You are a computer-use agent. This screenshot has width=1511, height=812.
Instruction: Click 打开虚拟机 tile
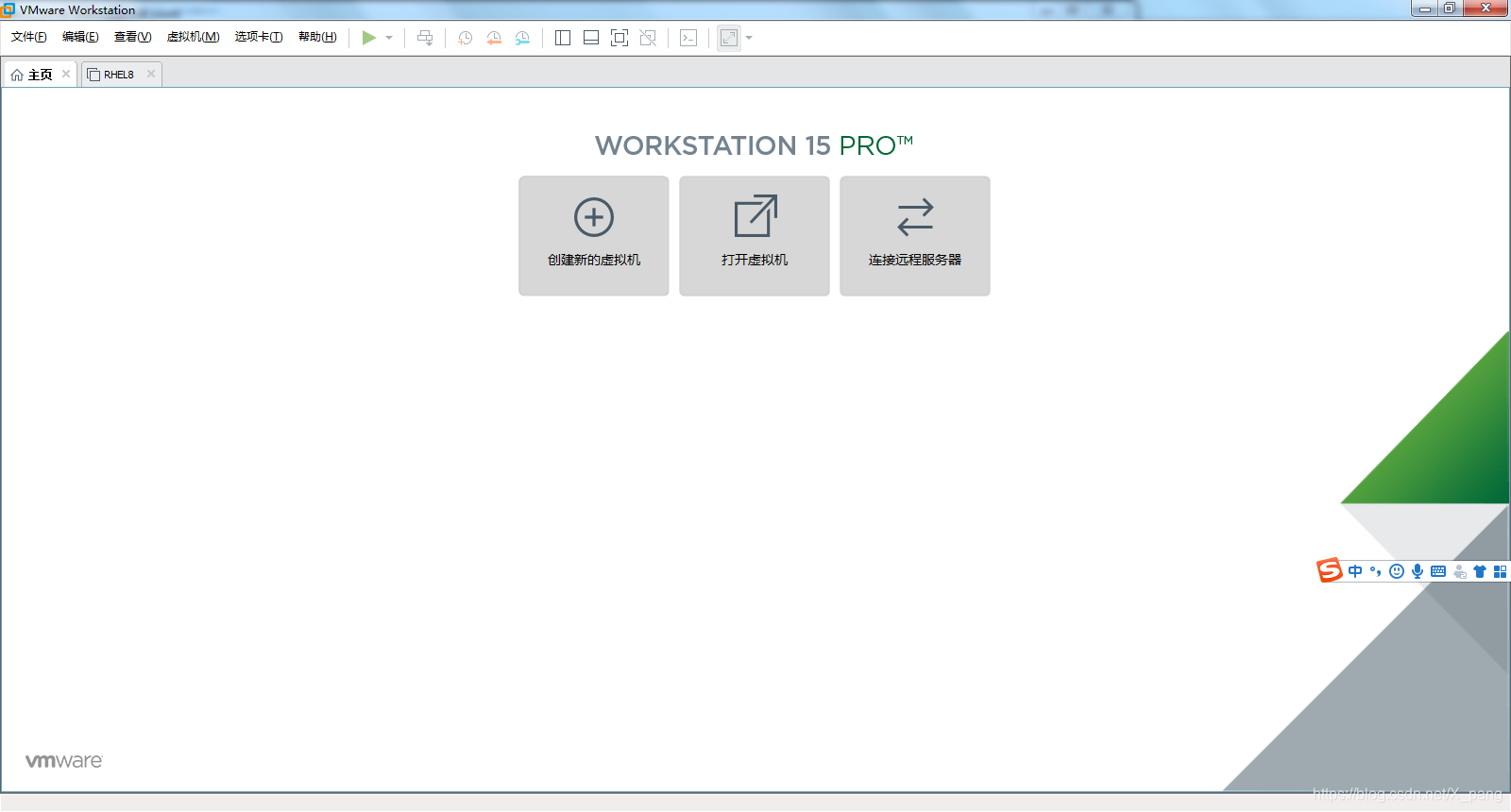tap(755, 236)
